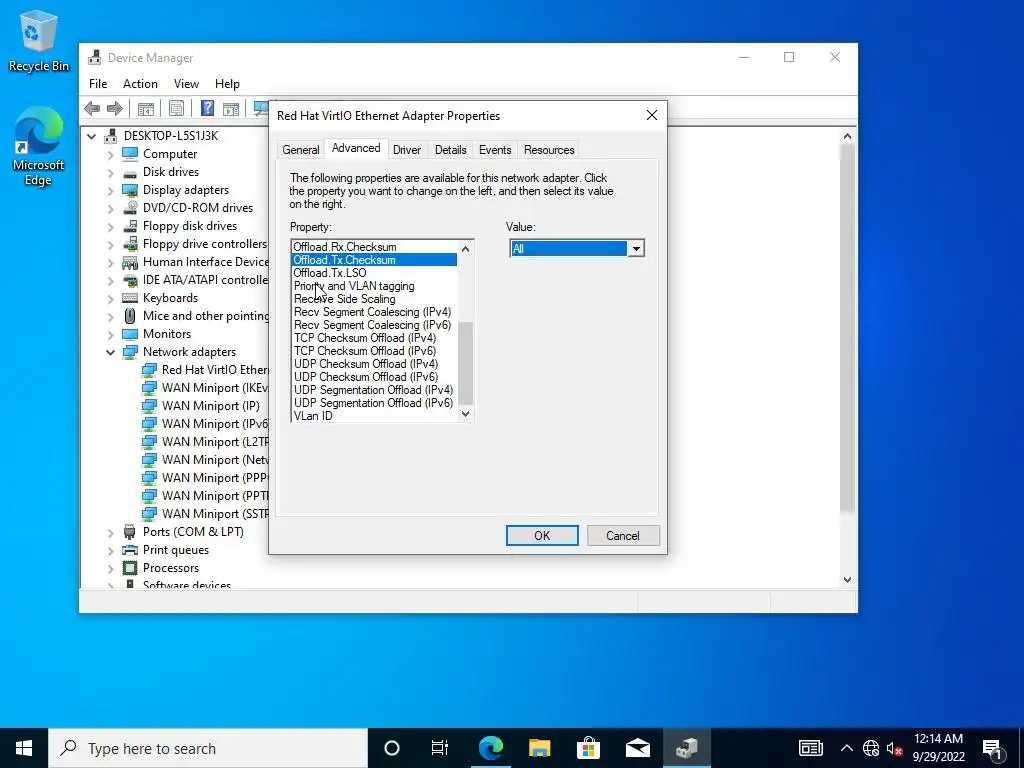Select the Processors category icon
1024x768 pixels.
pos(131,568)
